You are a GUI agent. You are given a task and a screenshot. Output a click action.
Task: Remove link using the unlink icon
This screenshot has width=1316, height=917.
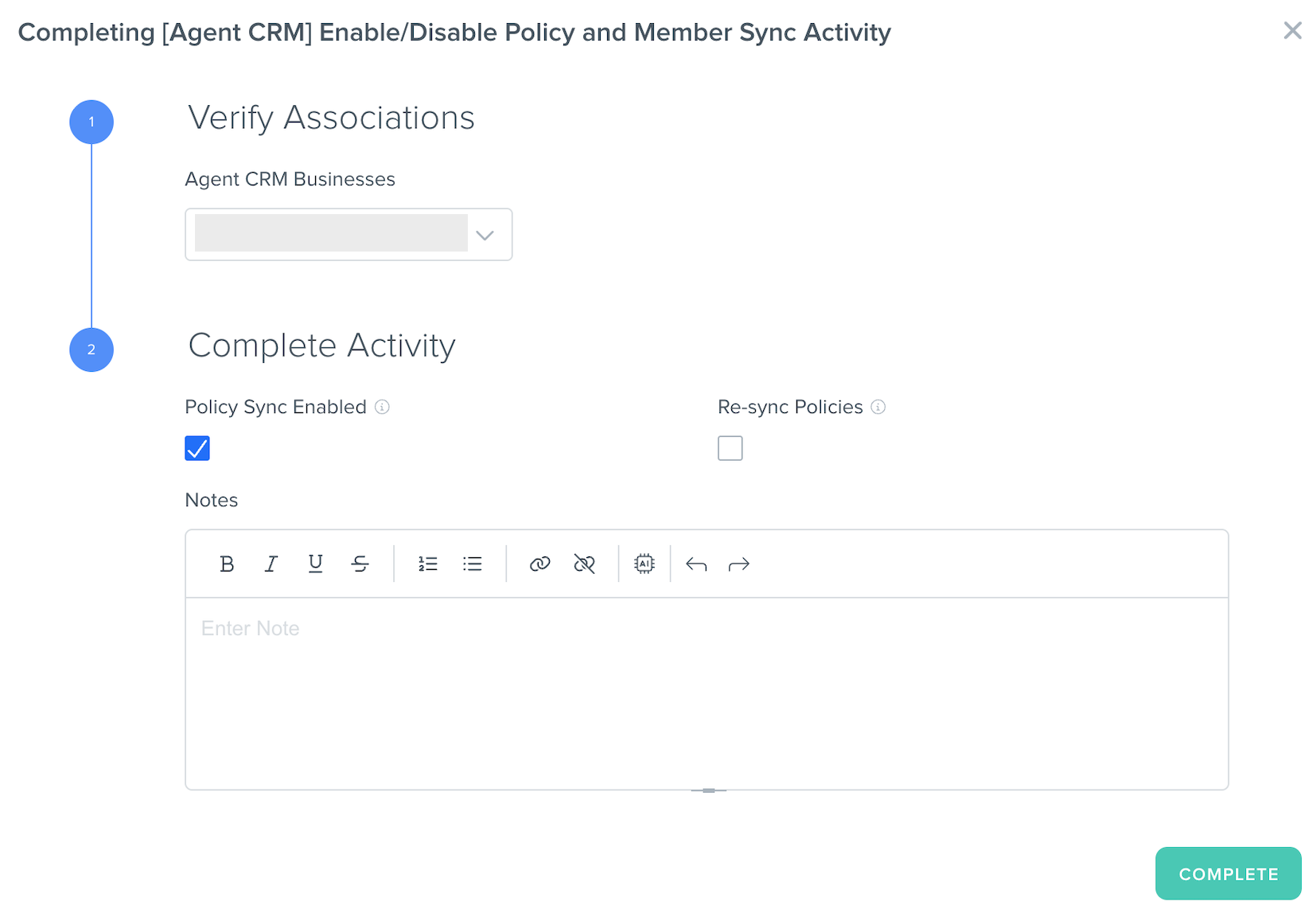[585, 564]
